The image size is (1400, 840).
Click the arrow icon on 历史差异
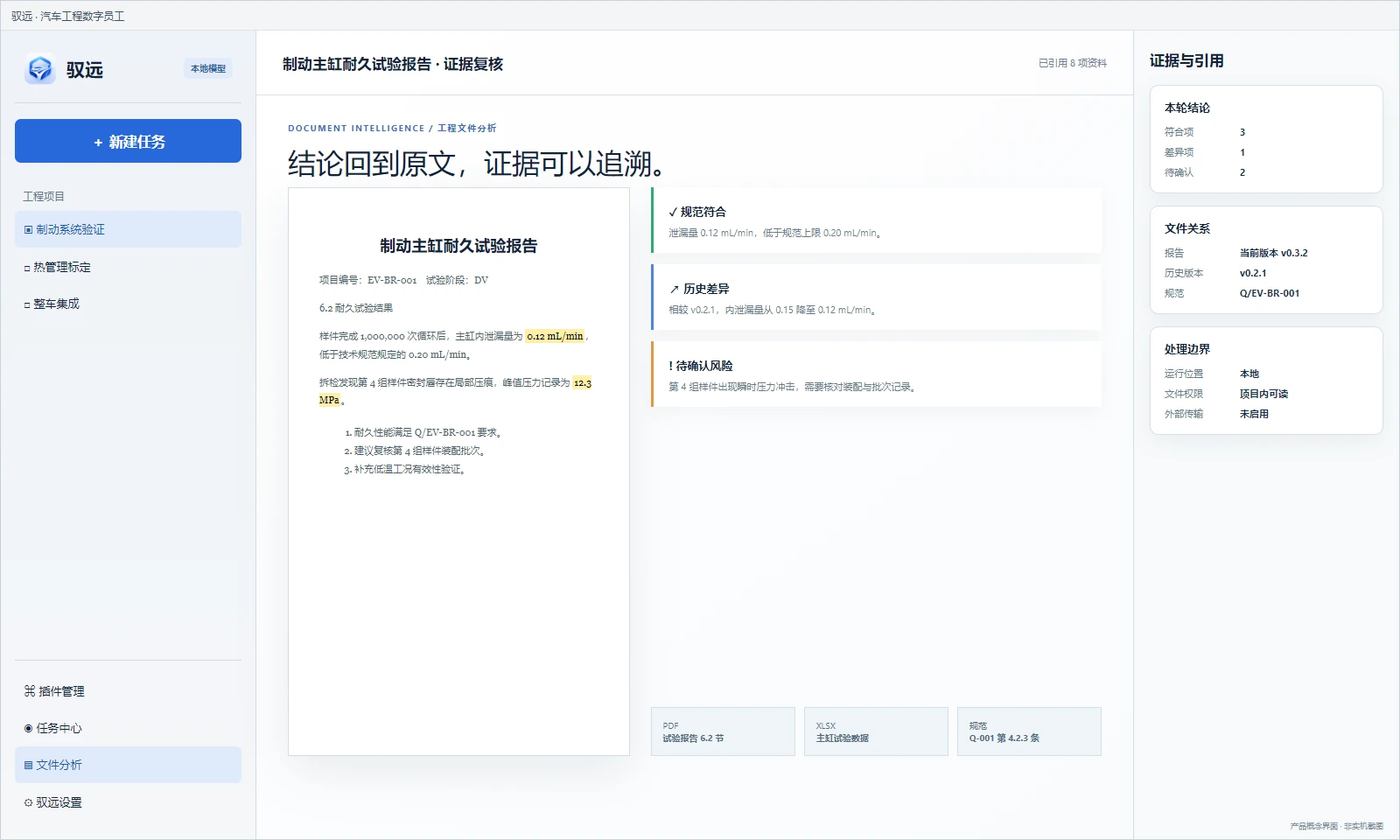click(674, 289)
